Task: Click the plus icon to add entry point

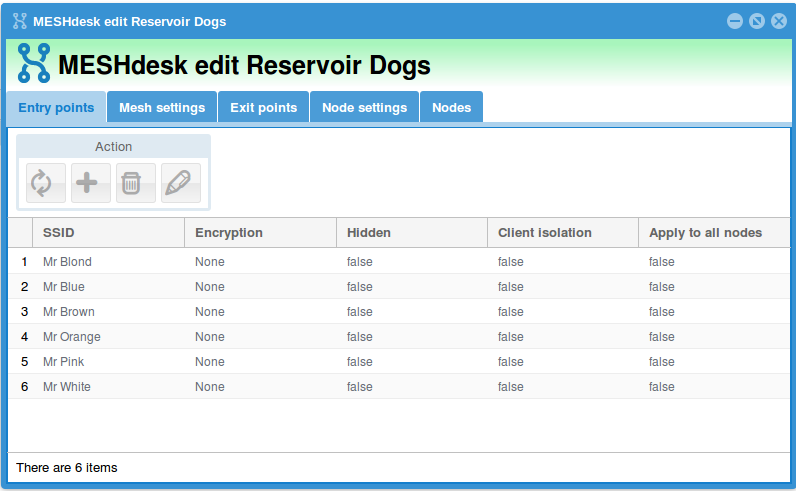Action: pos(90,183)
